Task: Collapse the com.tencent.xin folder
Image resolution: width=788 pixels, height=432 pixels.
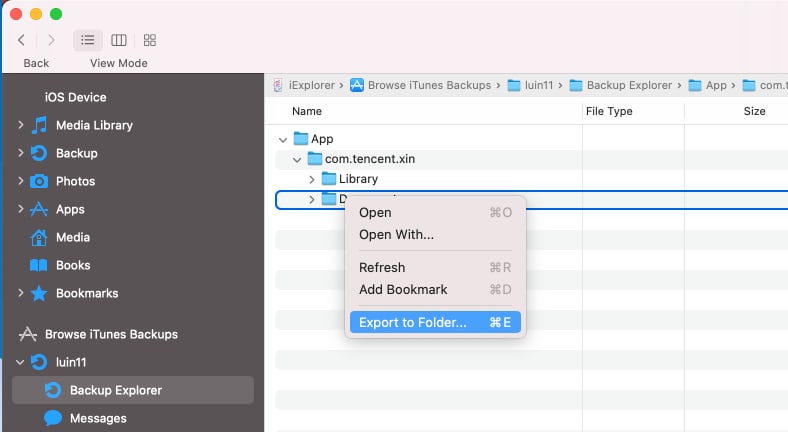Action: [297, 160]
